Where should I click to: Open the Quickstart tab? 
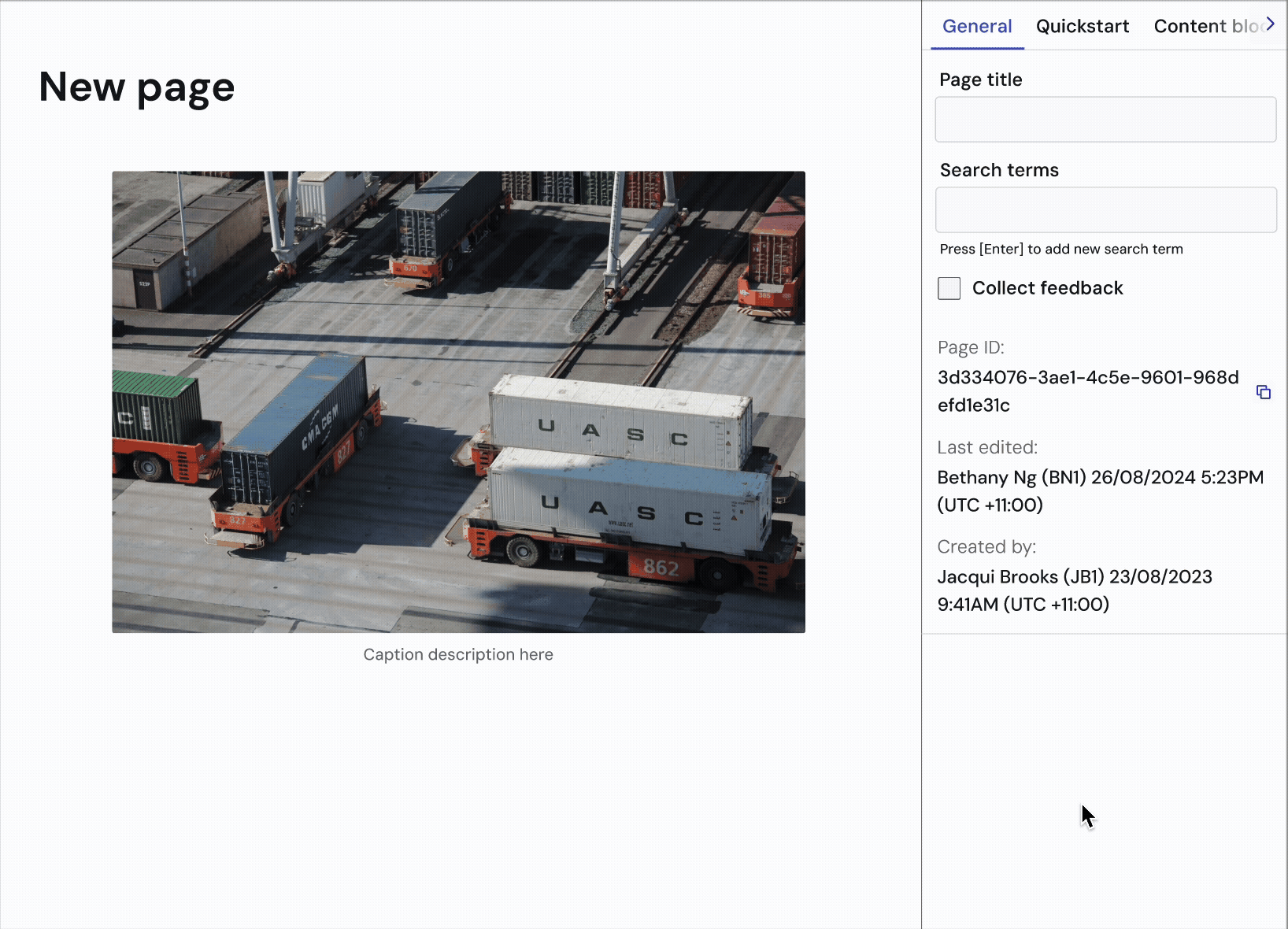(1083, 26)
